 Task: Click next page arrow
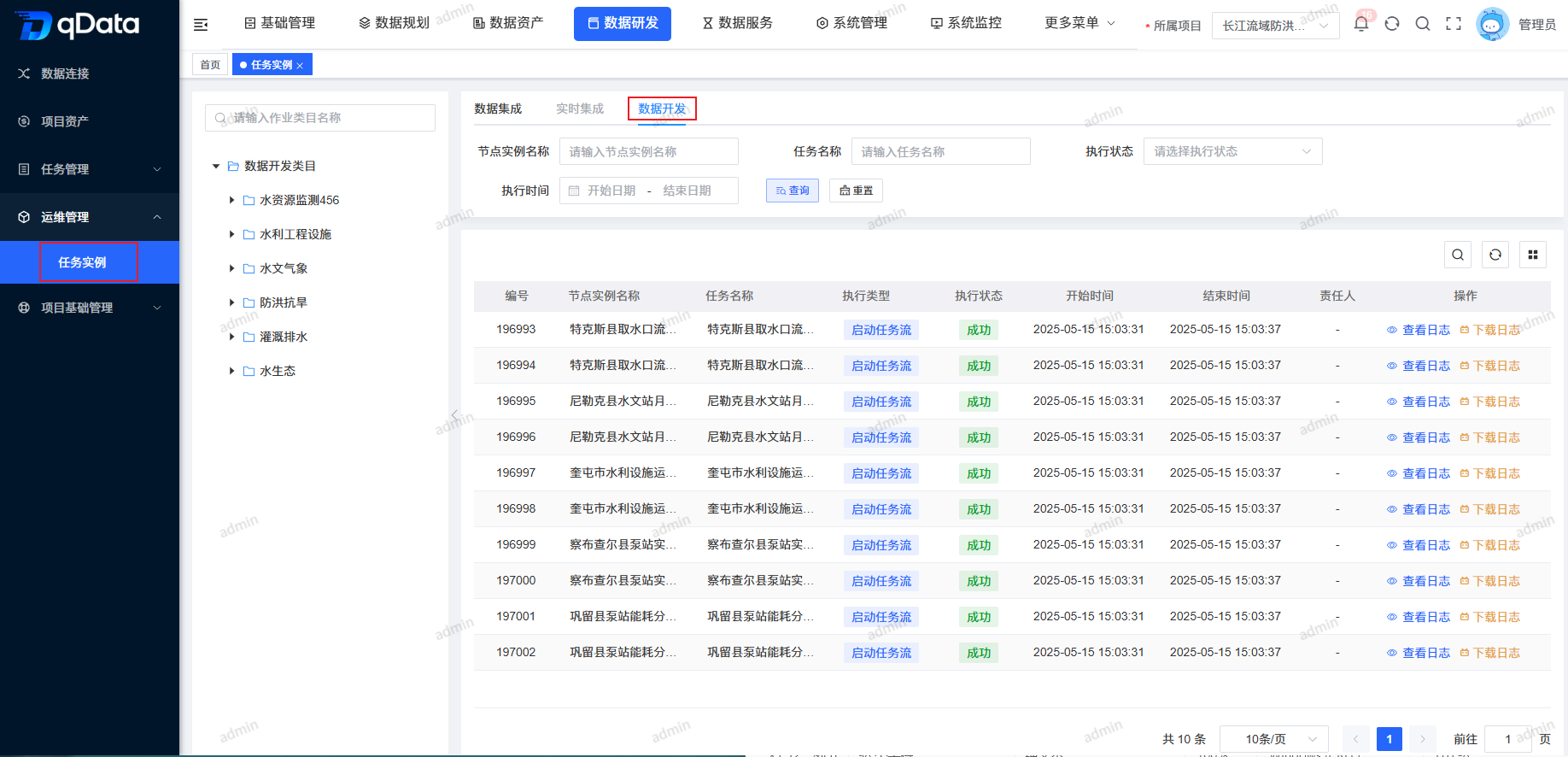click(x=1423, y=739)
